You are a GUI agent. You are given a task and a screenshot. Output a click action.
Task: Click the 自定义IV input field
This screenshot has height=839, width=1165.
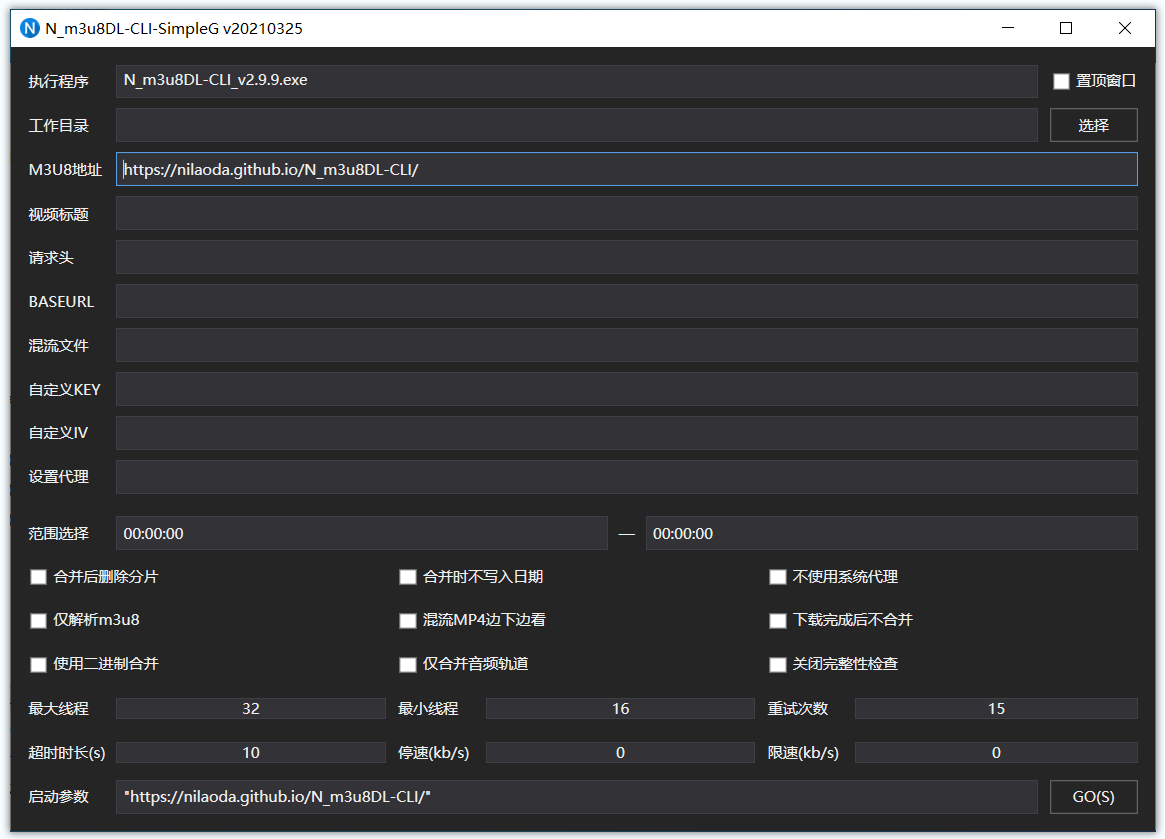[626, 433]
